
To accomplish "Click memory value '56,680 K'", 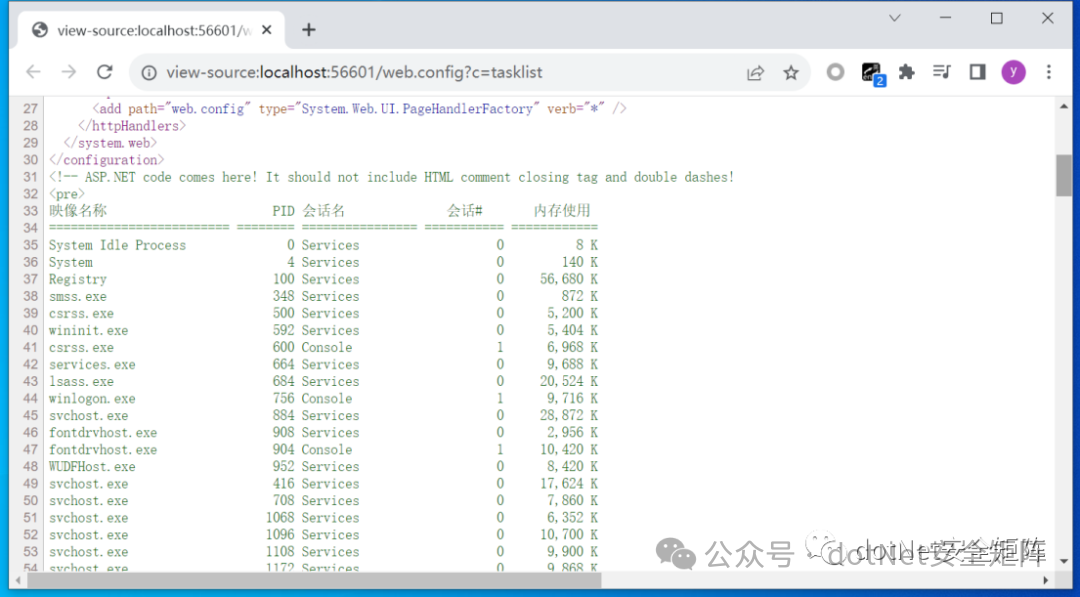I will click(x=569, y=279).
